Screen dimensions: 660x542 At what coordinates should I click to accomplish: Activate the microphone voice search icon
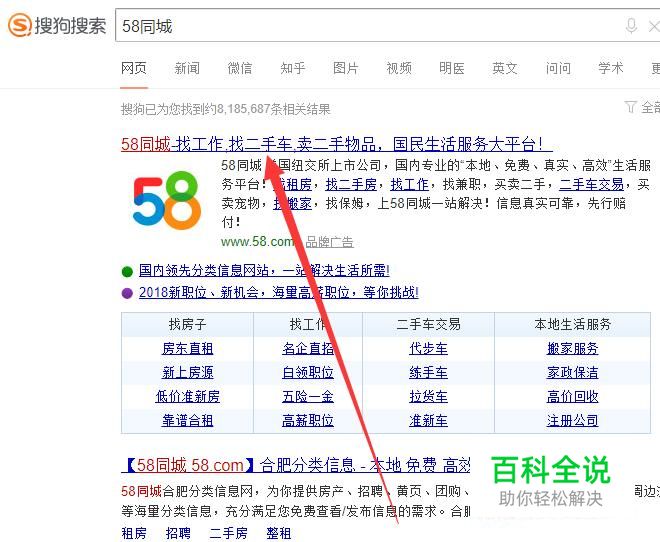[631, 26]
